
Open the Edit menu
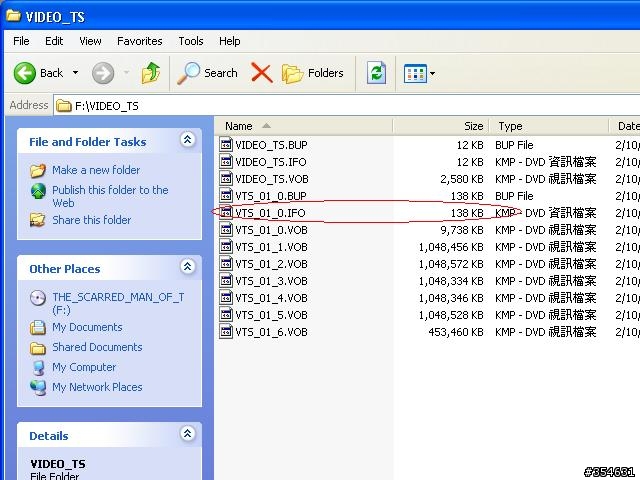[x=54, y=41]
